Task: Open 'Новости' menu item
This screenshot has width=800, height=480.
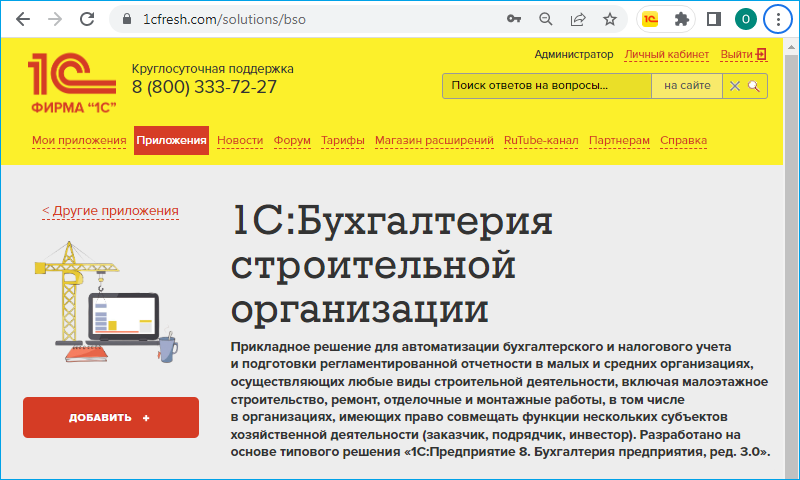Action: [x=240, y=140]
